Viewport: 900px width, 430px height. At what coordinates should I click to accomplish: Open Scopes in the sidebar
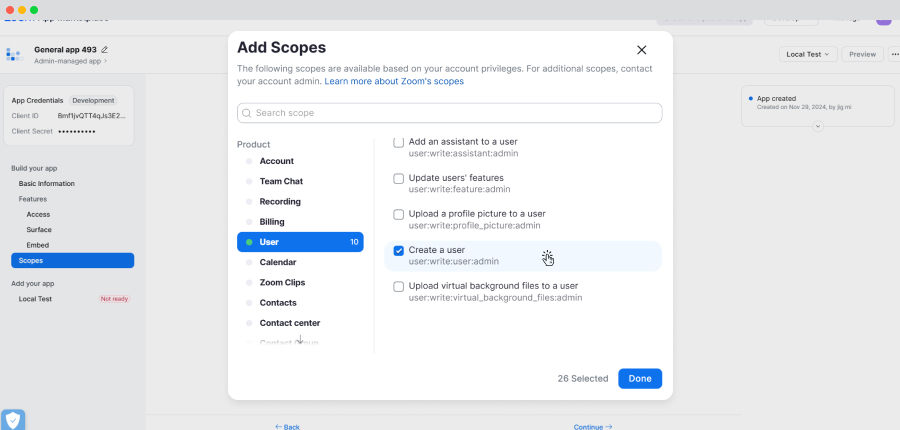coord(72,261)
